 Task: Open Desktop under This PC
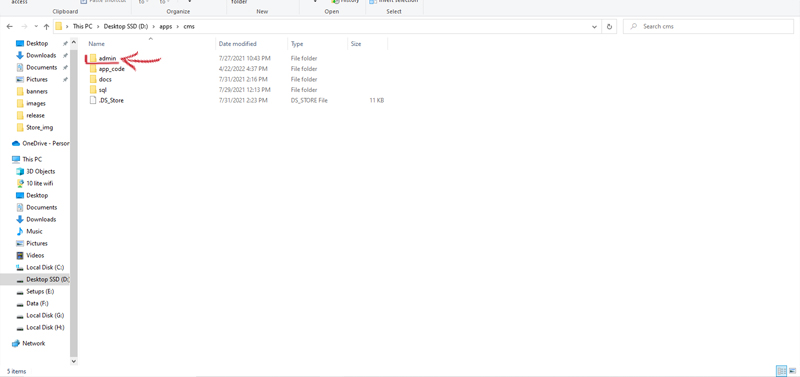pos(37,195)
